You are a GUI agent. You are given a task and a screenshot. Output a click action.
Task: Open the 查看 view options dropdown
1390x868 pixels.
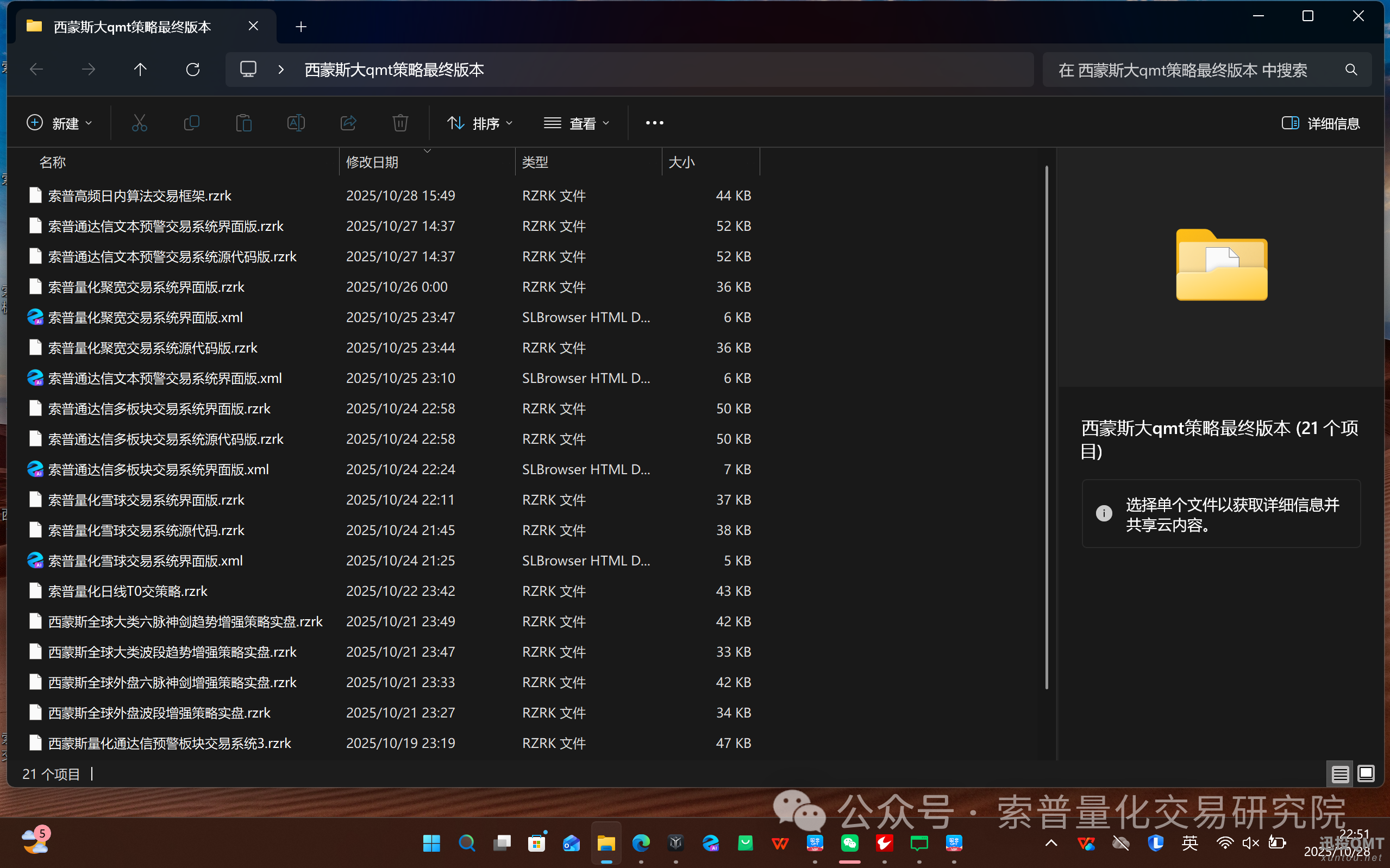(577, 123)
